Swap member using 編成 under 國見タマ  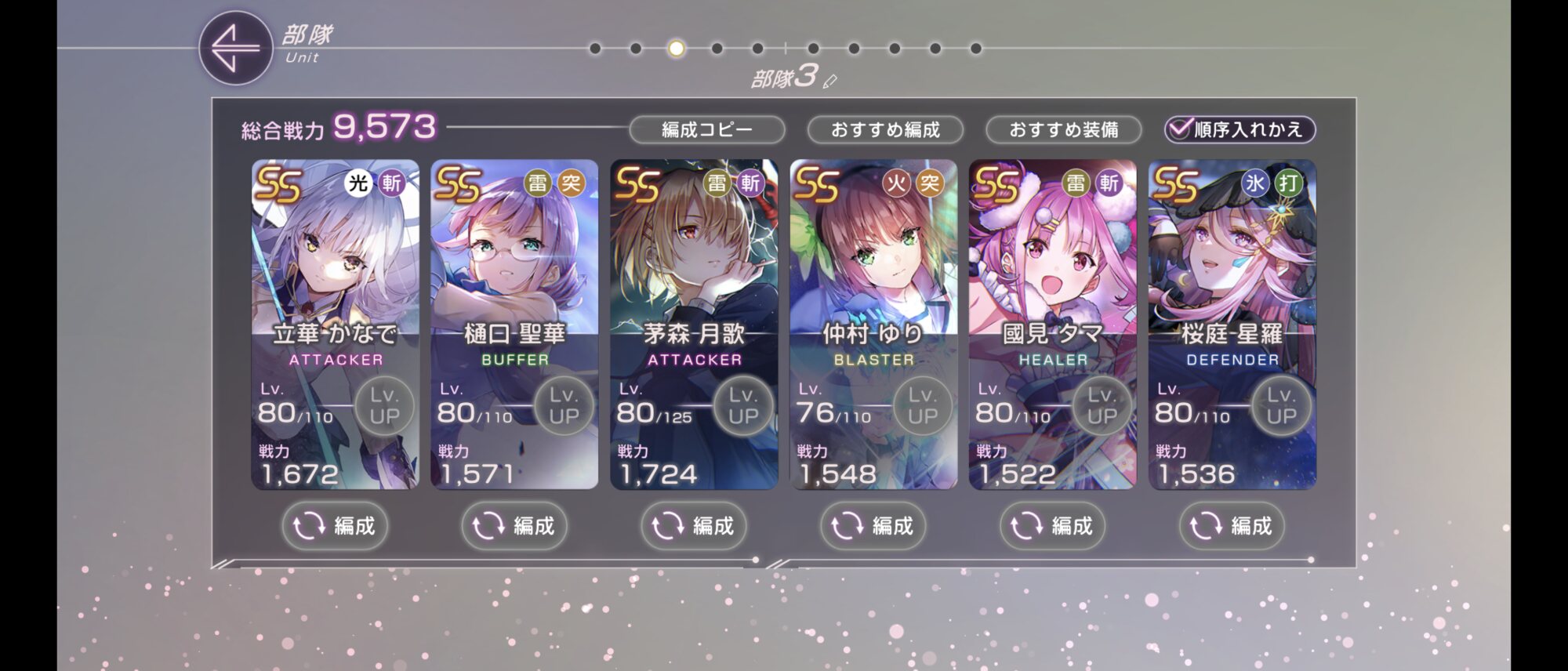click(x=1052, y=525)
